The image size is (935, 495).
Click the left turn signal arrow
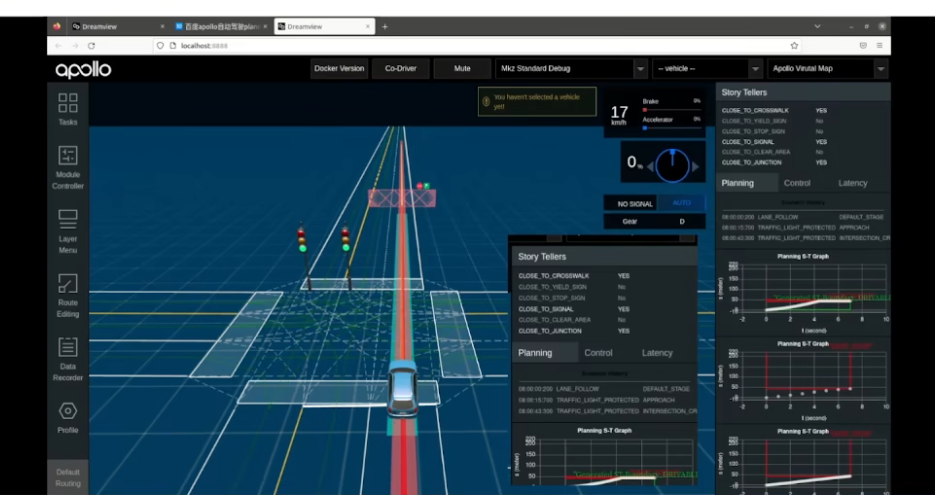(x=650, y=167)
